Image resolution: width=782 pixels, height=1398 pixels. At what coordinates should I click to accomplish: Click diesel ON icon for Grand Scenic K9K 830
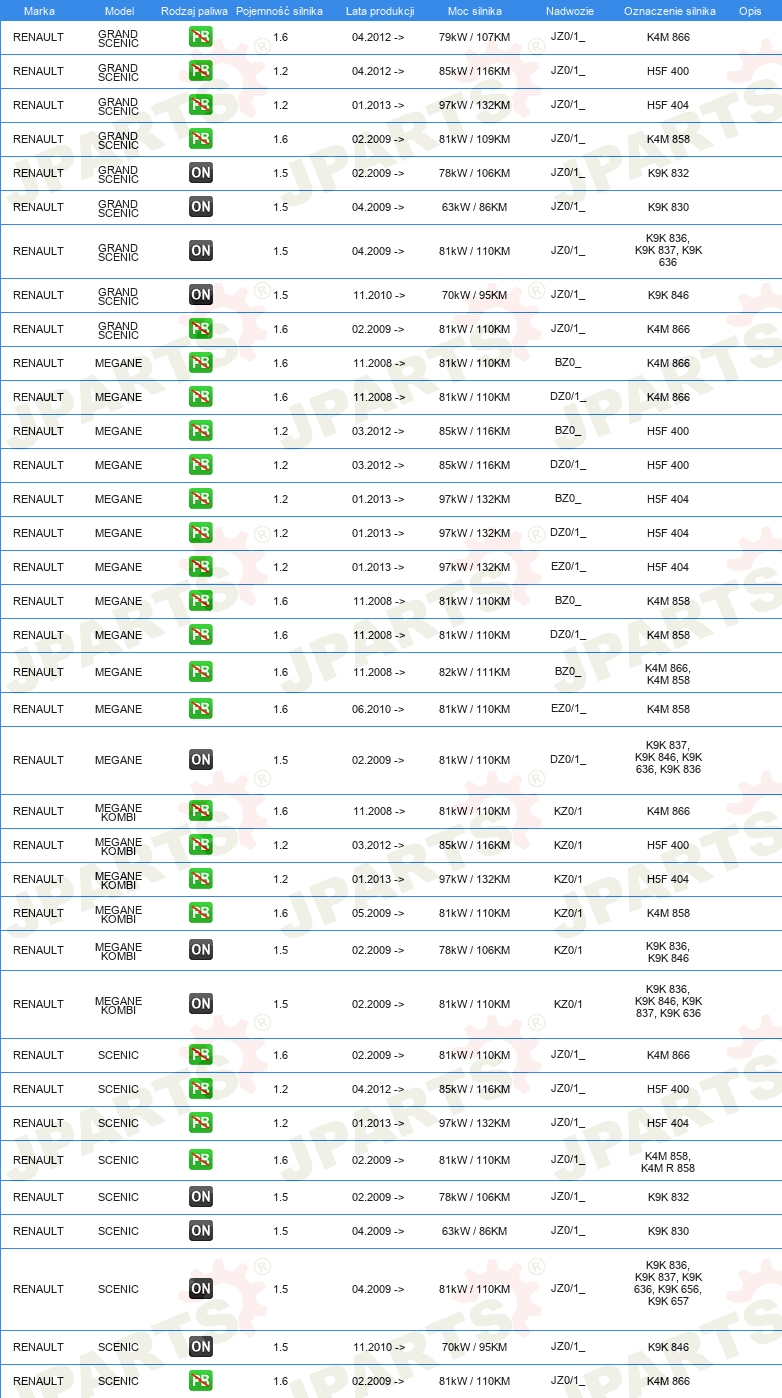pyautogui.click(x=200, y=207)
